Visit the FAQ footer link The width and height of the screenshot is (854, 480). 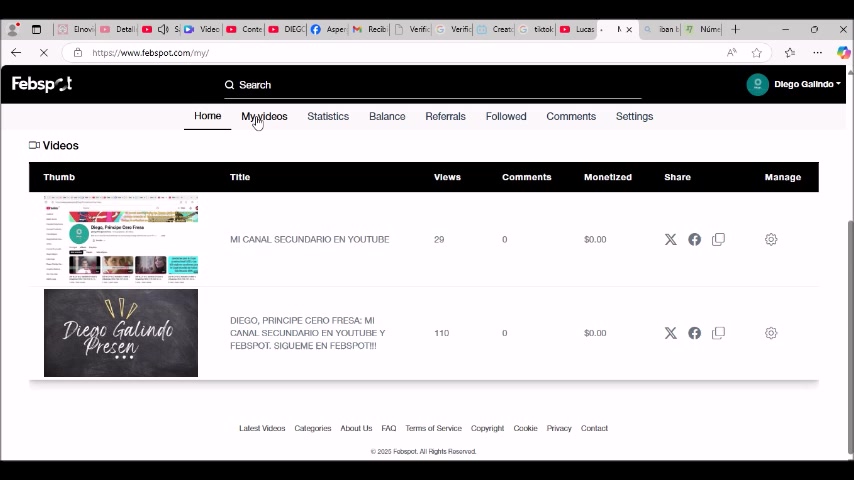point(389,428)
